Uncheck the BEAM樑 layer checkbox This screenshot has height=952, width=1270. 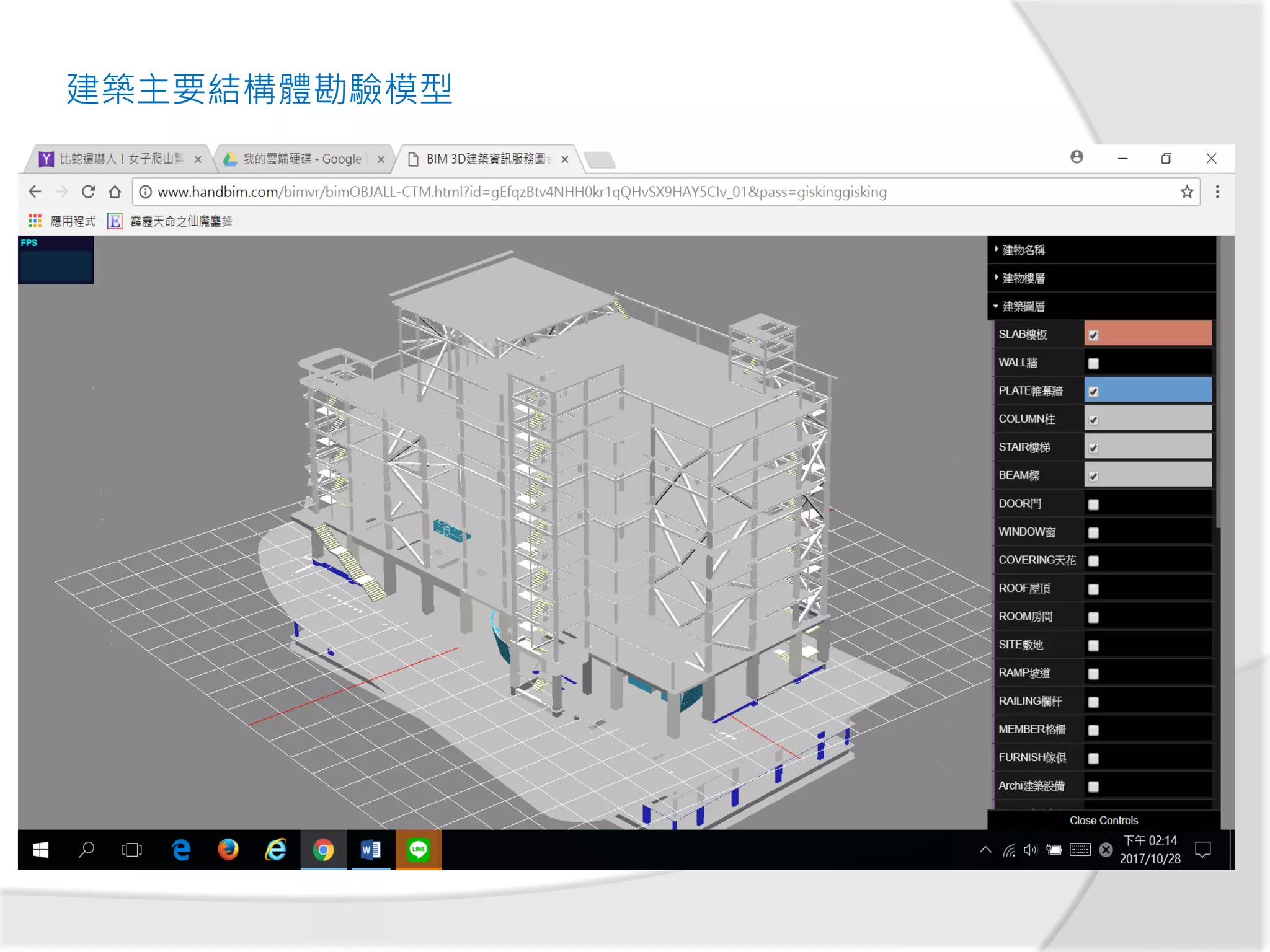pos(1094,477)
